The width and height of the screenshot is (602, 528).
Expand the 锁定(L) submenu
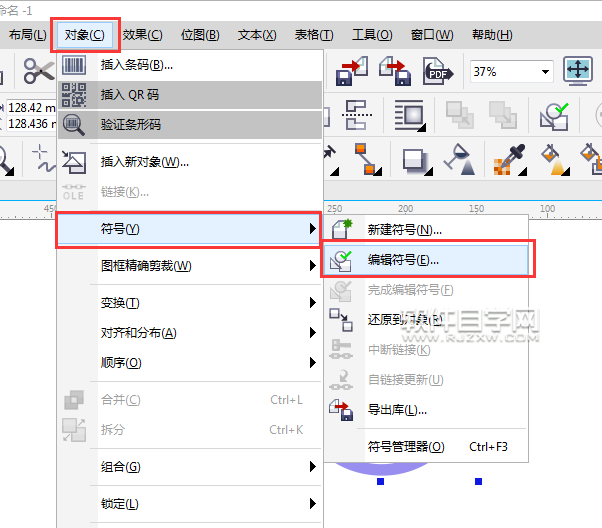pos(190,504)
